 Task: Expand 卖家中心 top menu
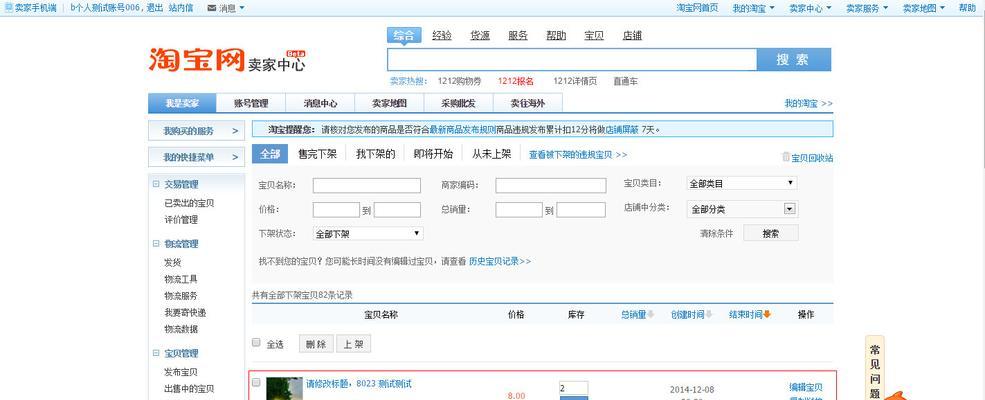(x=810, y=8)
